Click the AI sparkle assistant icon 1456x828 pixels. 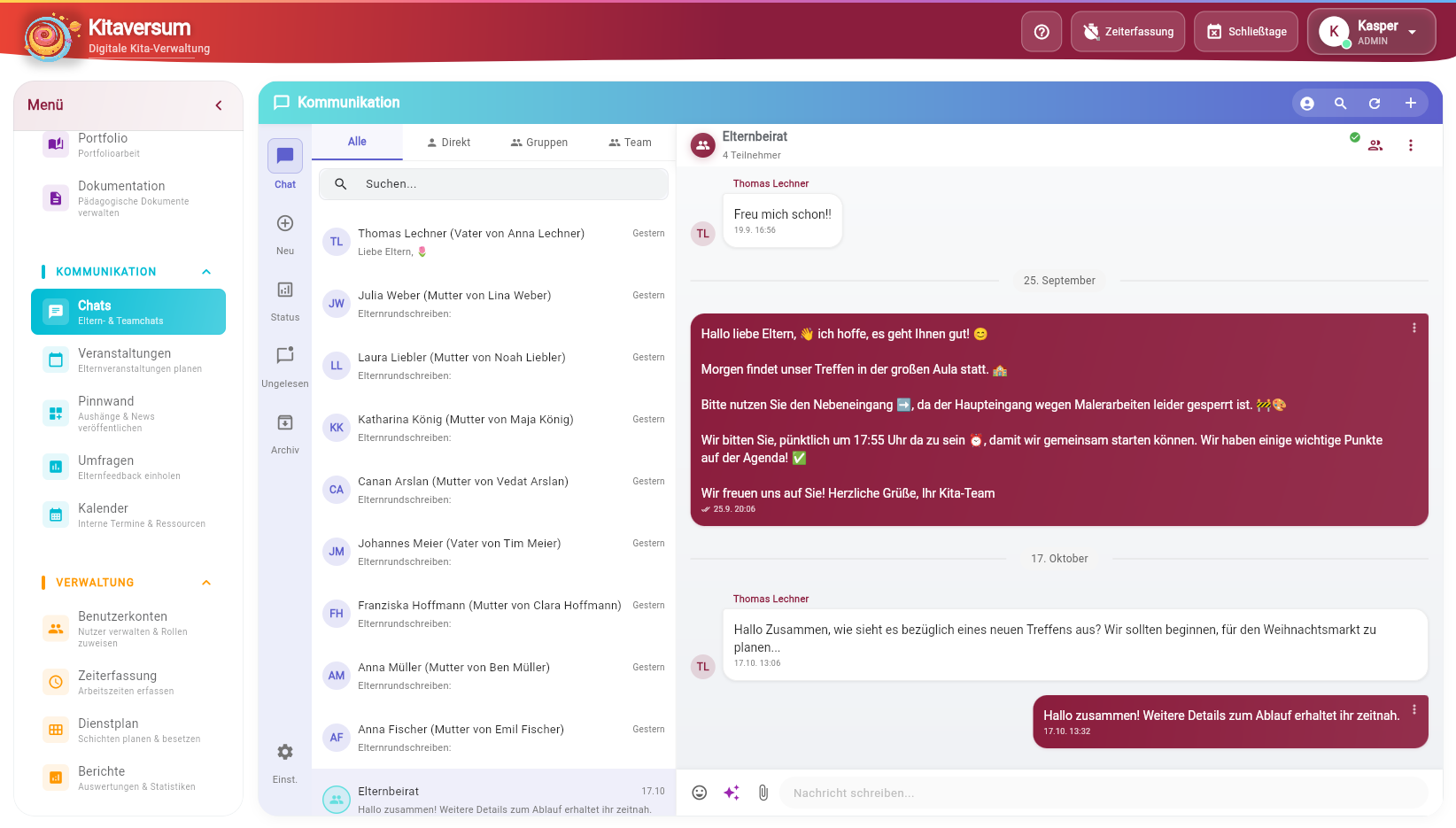pyautogui.click(x=732, y=793)
